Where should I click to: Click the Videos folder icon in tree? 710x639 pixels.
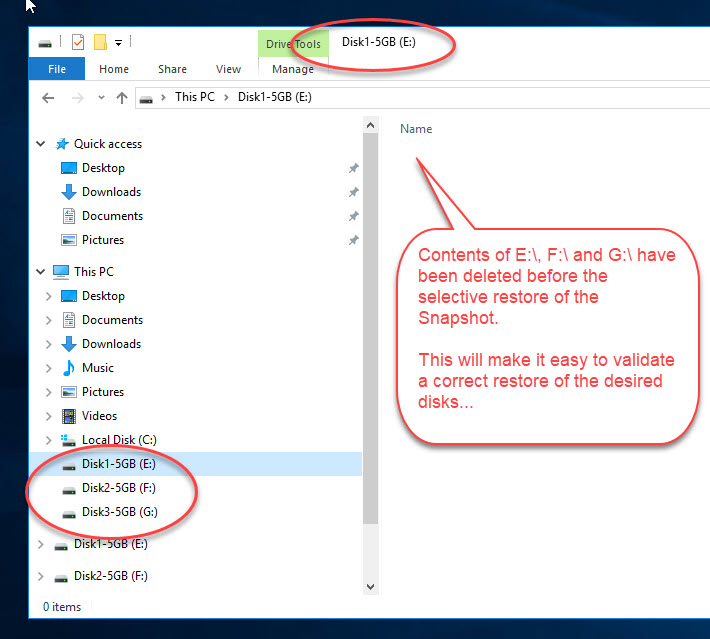pos(69,416)
